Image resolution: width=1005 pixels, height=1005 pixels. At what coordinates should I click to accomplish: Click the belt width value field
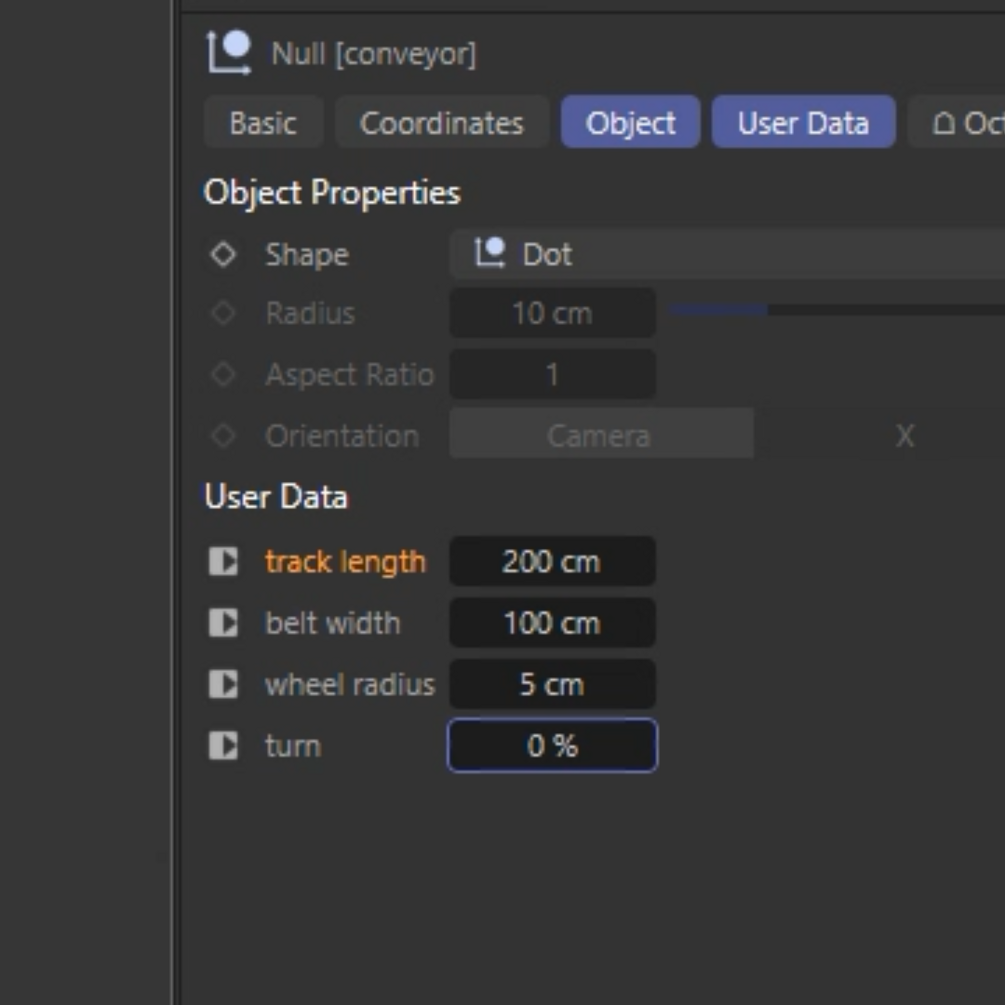coord(552,623)
